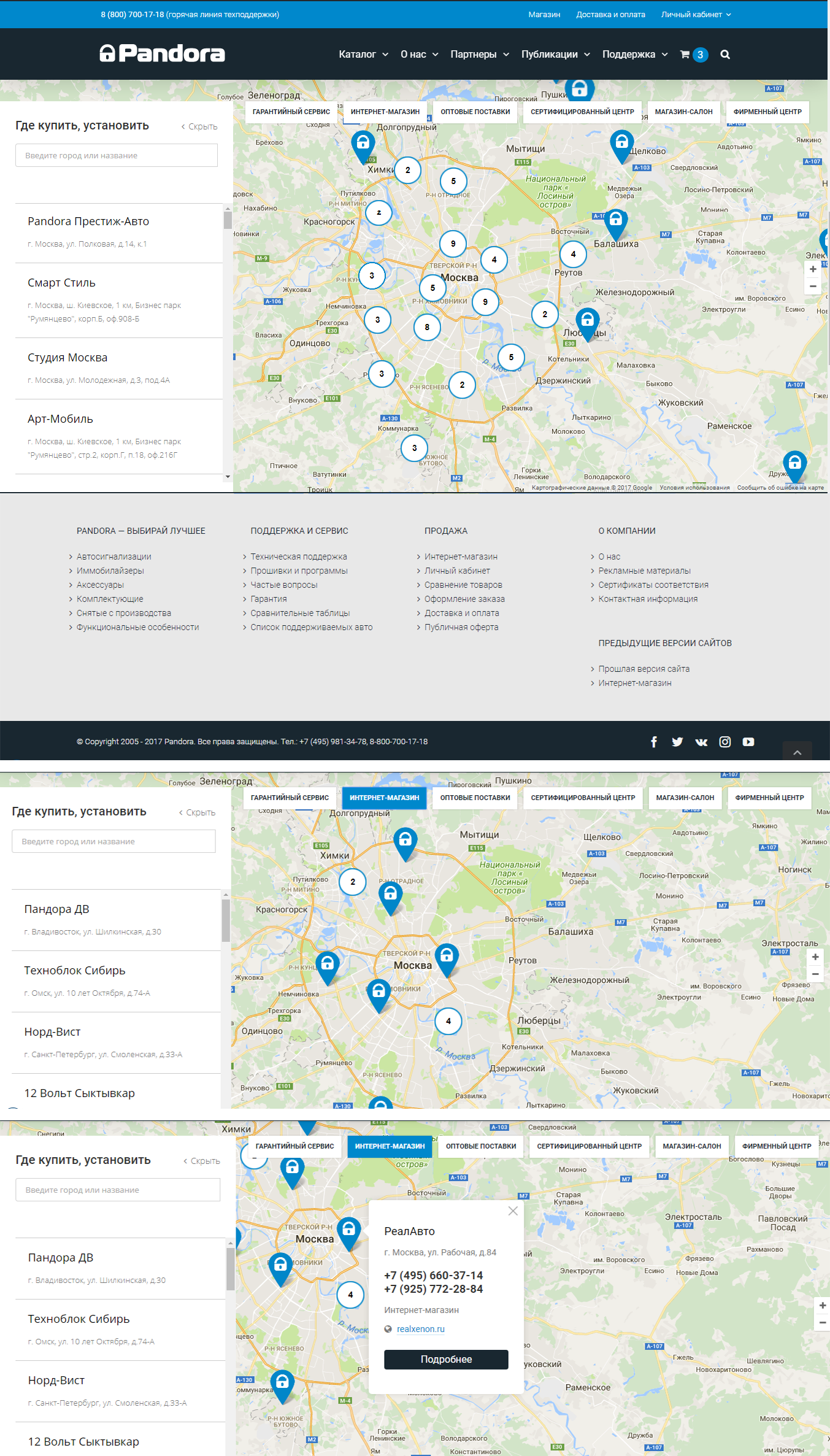Open cluster marker 4 on the middle map
This screenshot has width=830, height=1456.
(448, 1021)
